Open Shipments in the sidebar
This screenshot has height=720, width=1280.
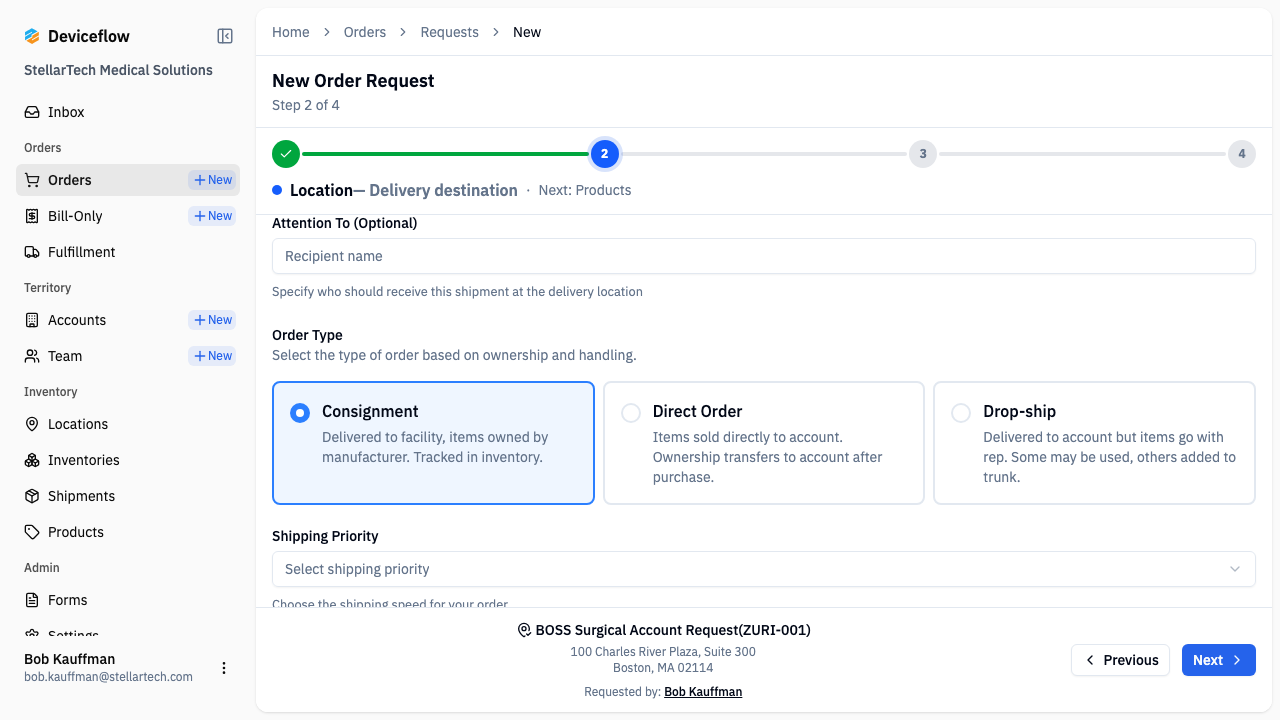pos(128,496)
